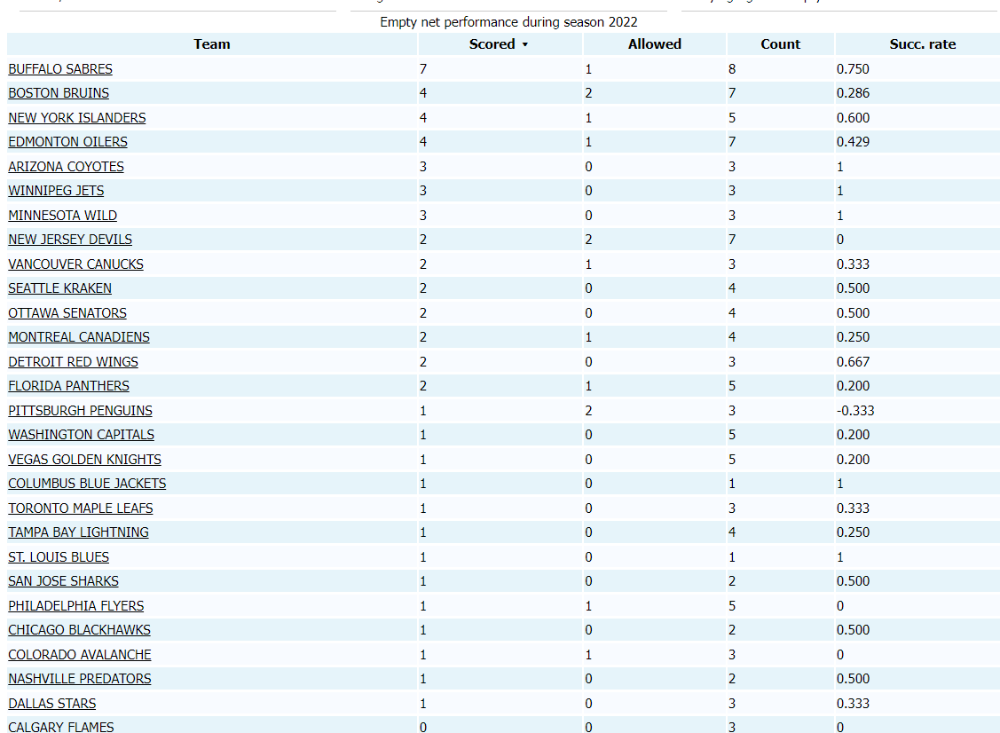
Task: Select Edmonton Oilers success rate 0.429
Action: pos(853,142)
